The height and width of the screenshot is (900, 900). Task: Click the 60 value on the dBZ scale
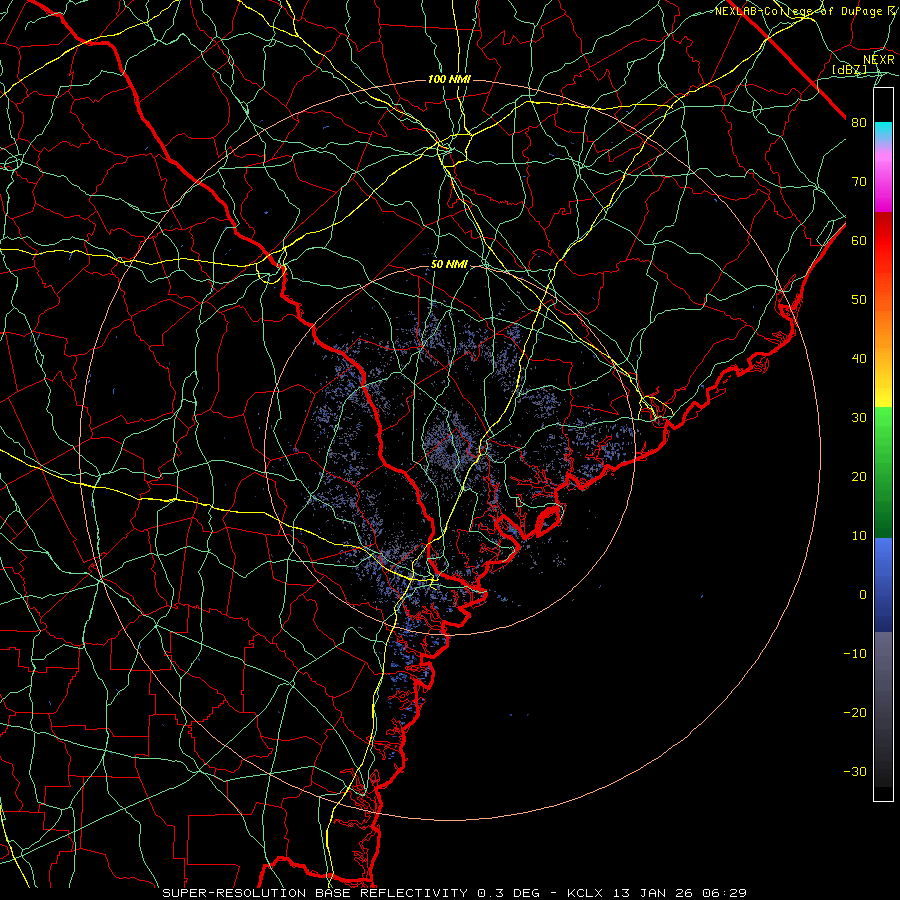[859, 241]
